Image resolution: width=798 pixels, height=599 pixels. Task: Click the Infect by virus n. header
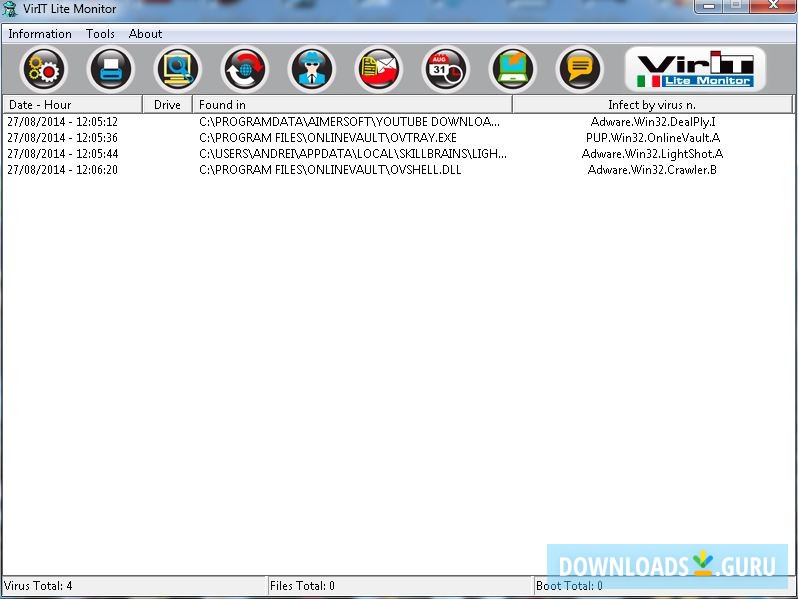tap(652, 104)
